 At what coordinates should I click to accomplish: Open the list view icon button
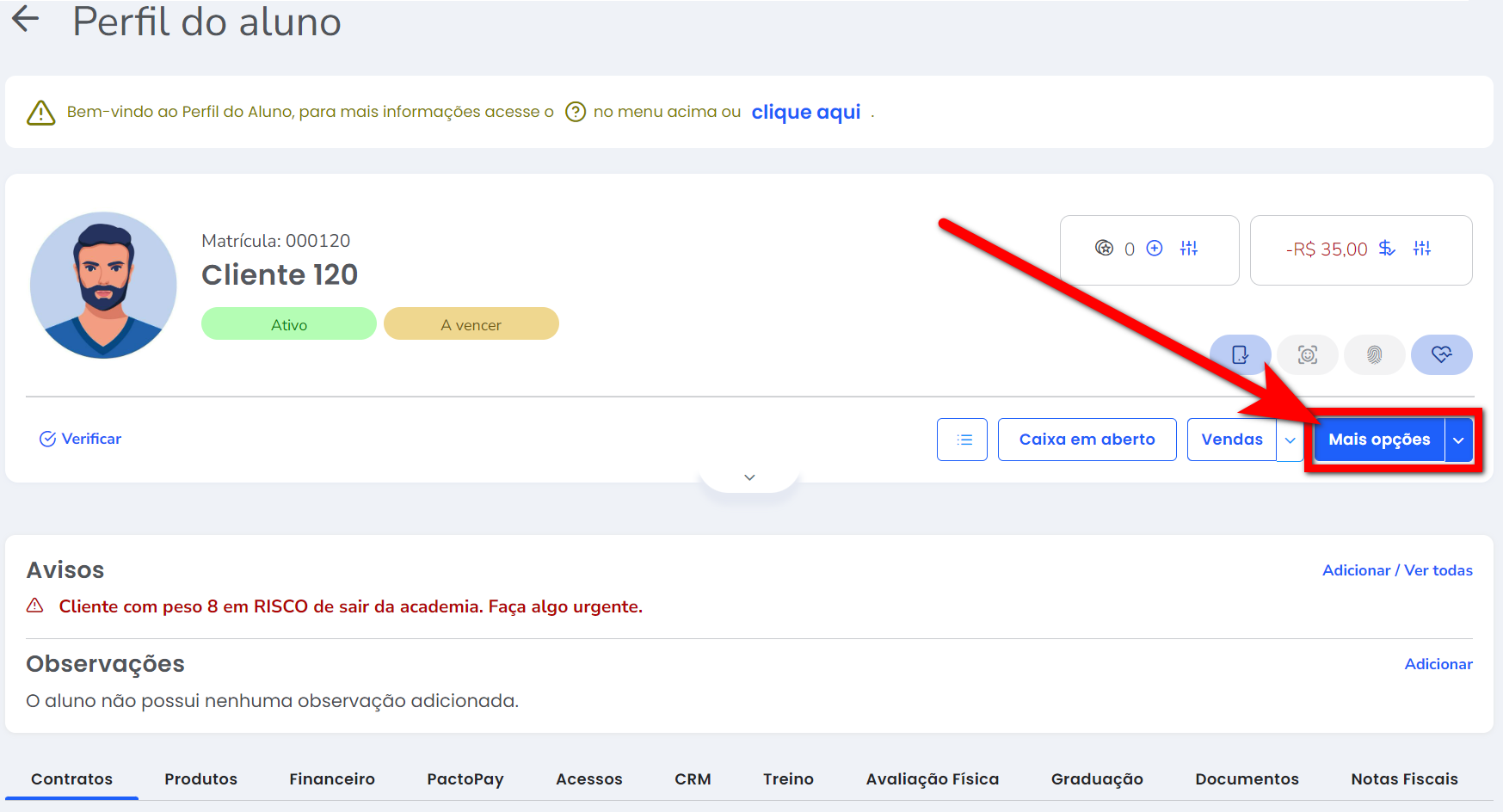tap(962, 440)
